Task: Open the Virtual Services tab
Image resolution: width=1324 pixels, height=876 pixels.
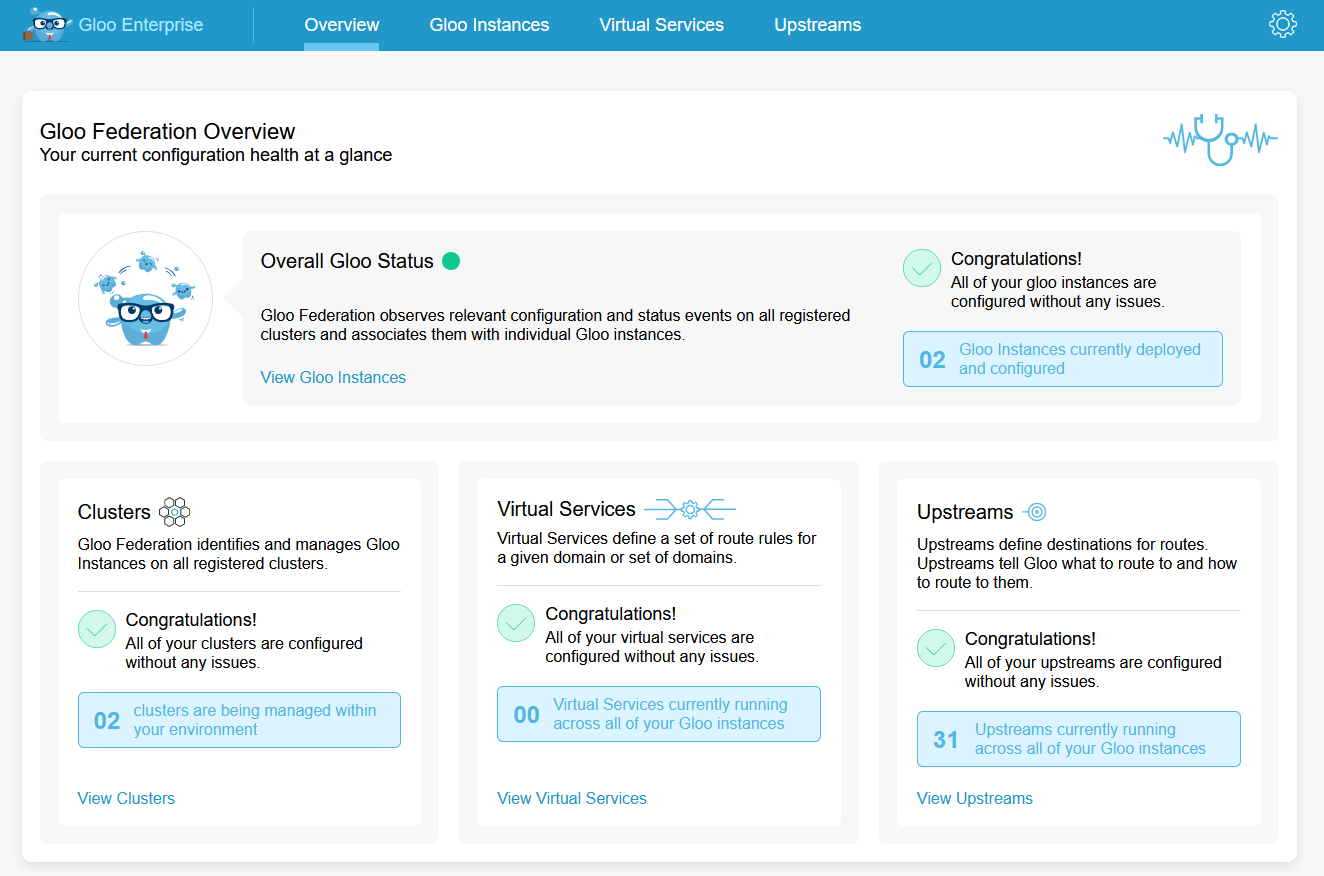Action: (661, 25)
